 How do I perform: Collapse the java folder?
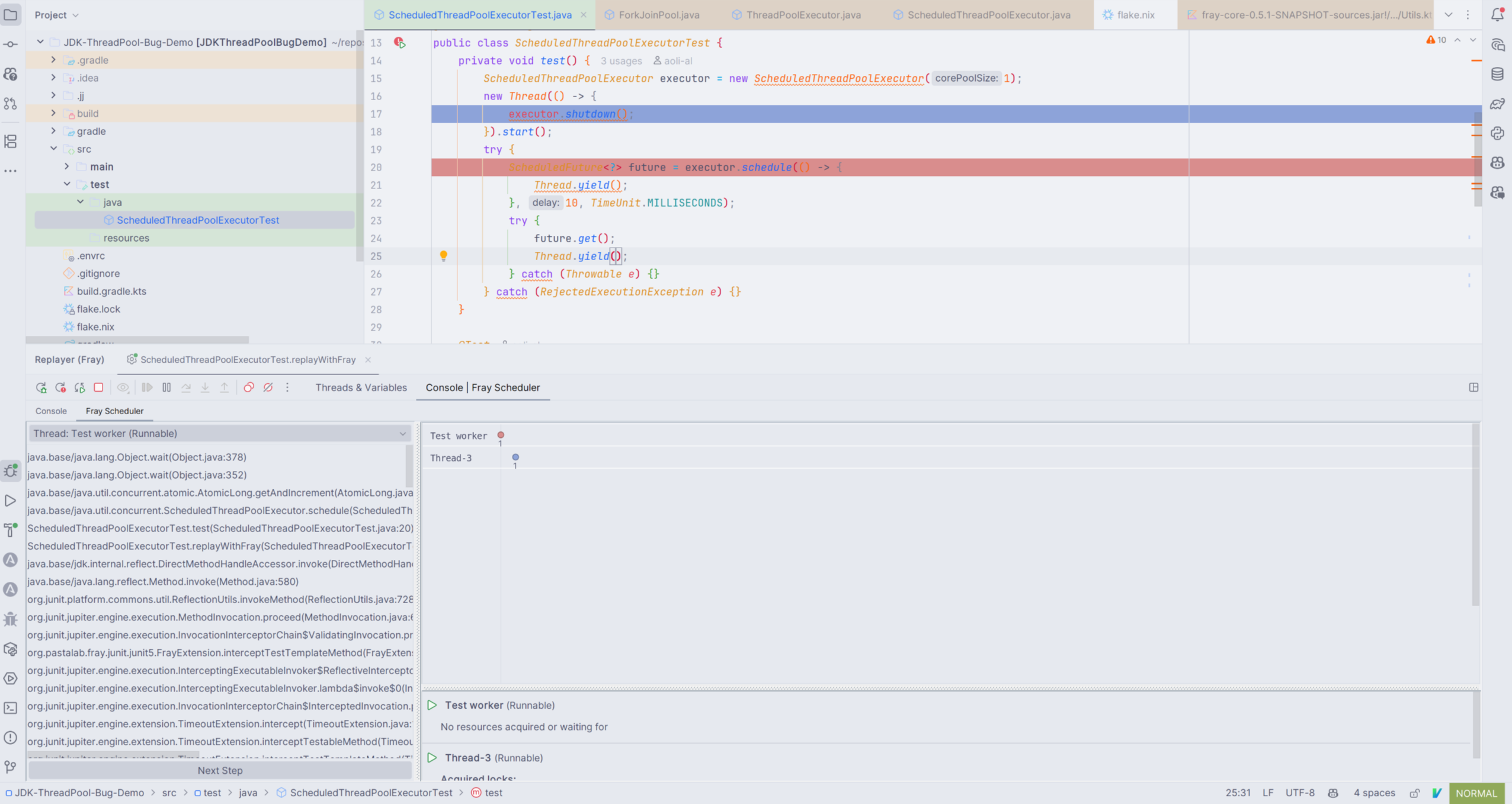[x=80, y=202]
